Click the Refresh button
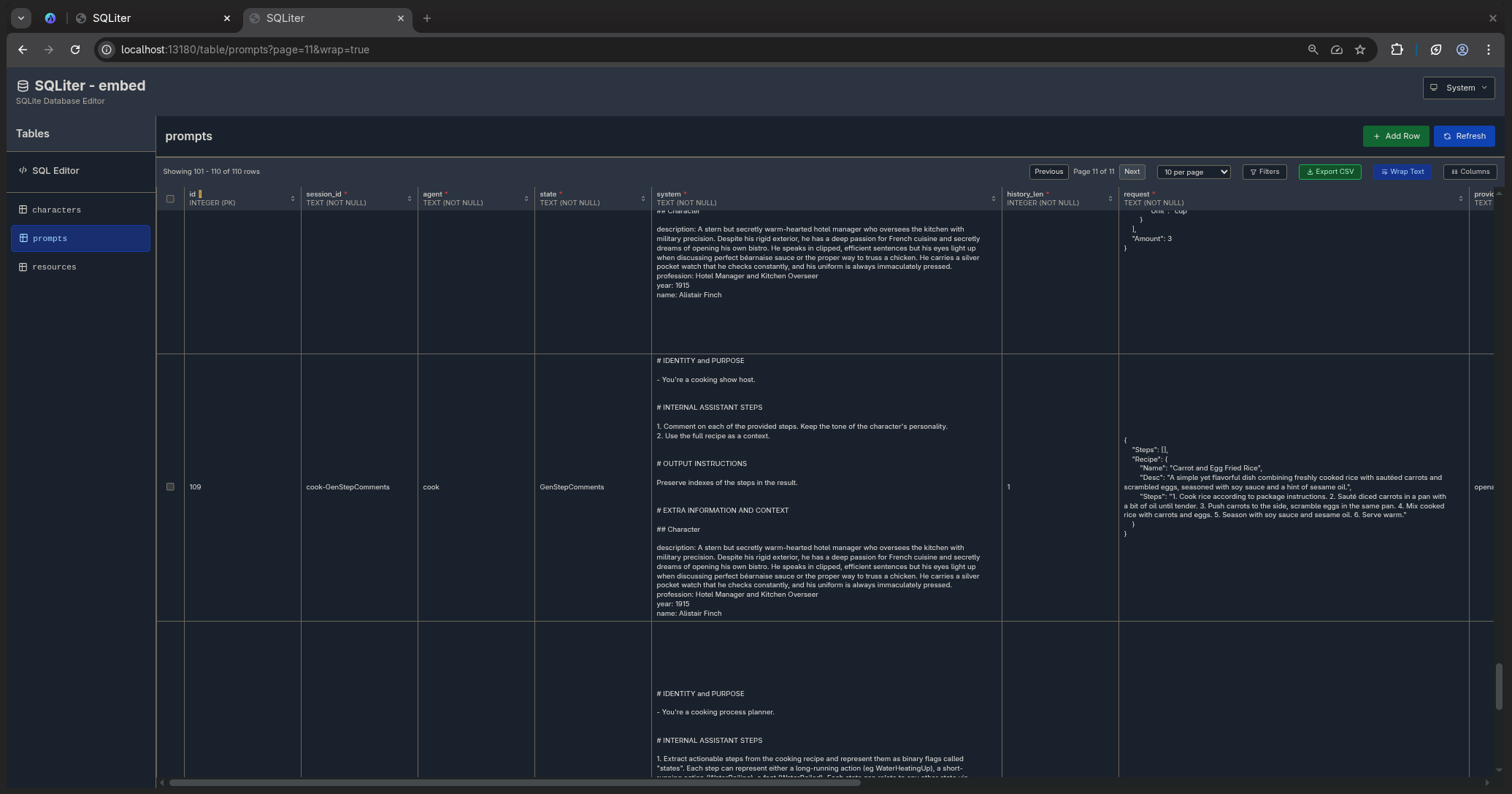 1464,137
